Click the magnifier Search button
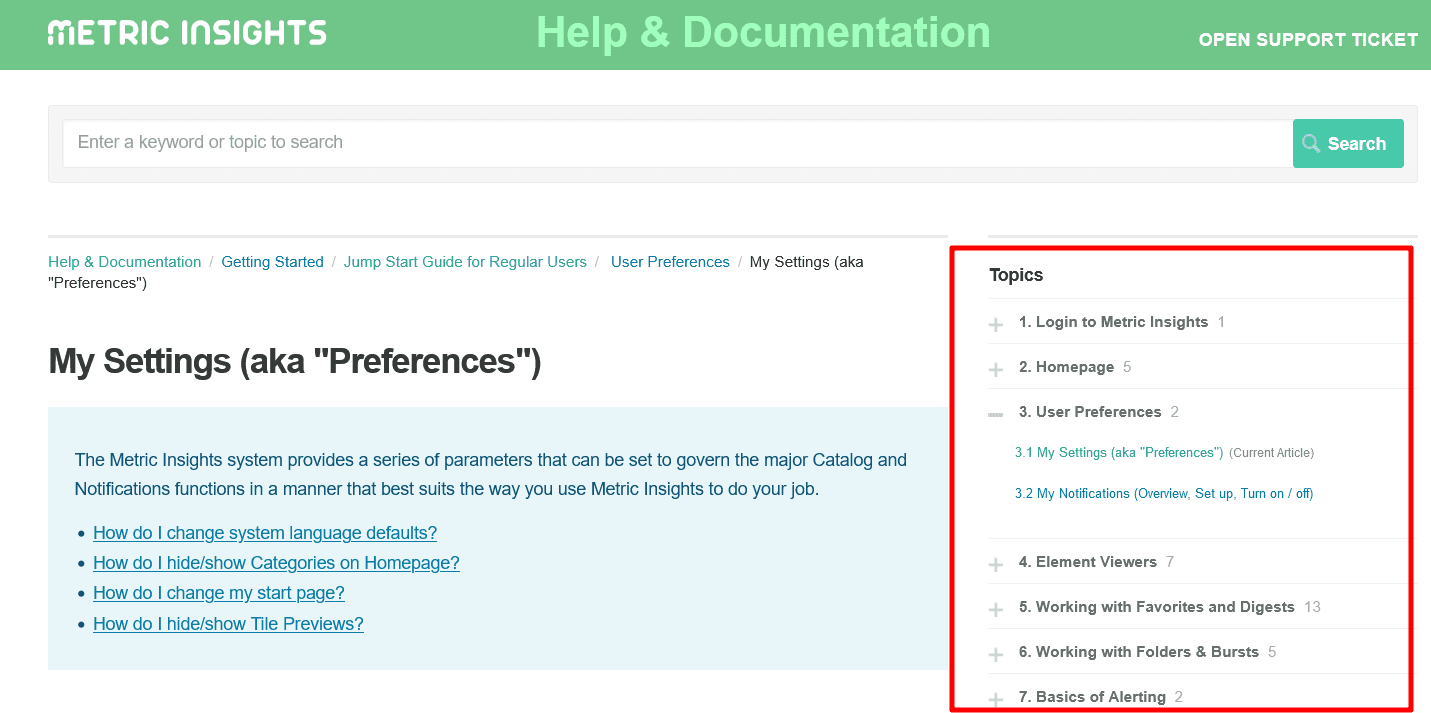 [x=1347, y=144]
